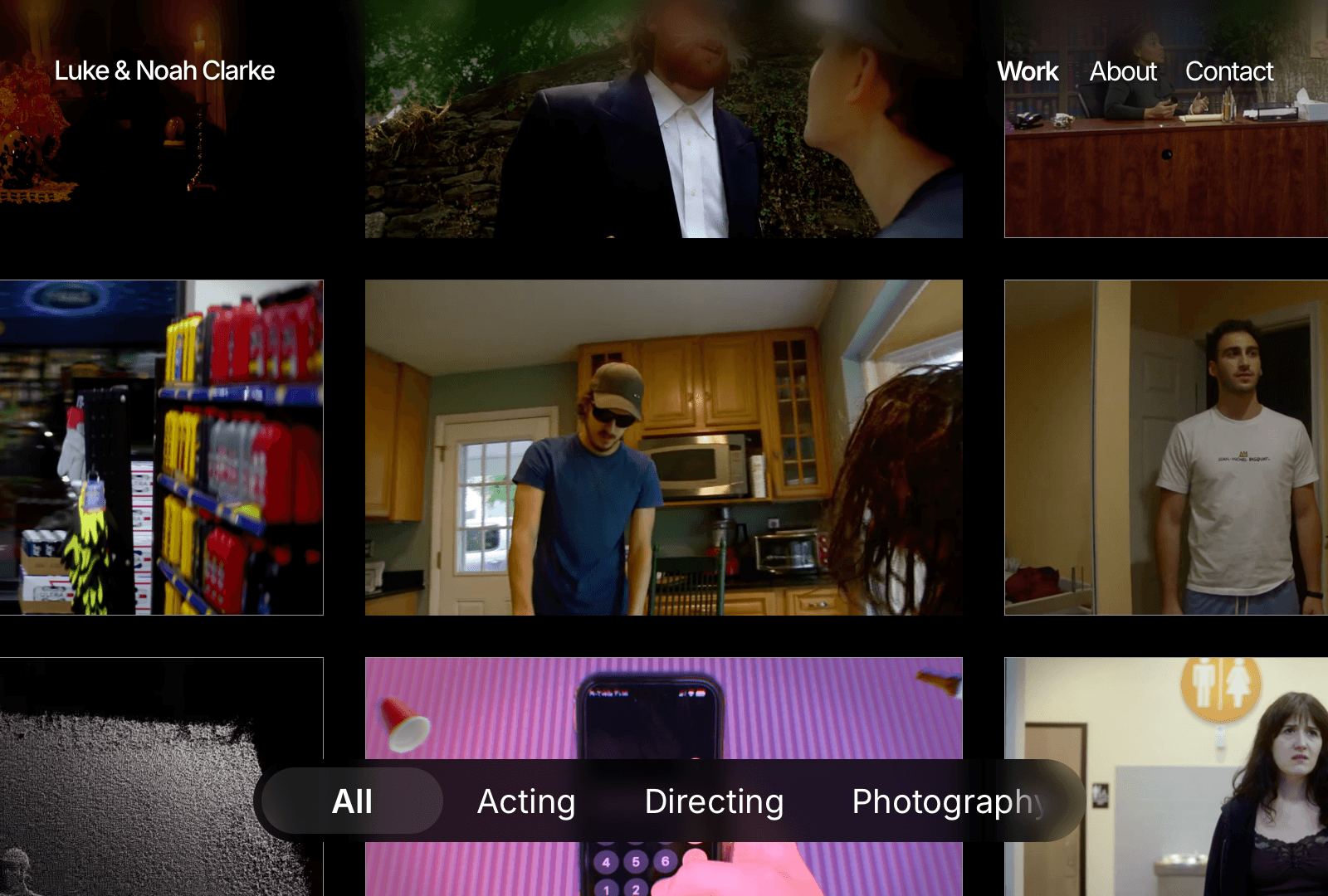Switch to the Photography filter

click(948, 801)
